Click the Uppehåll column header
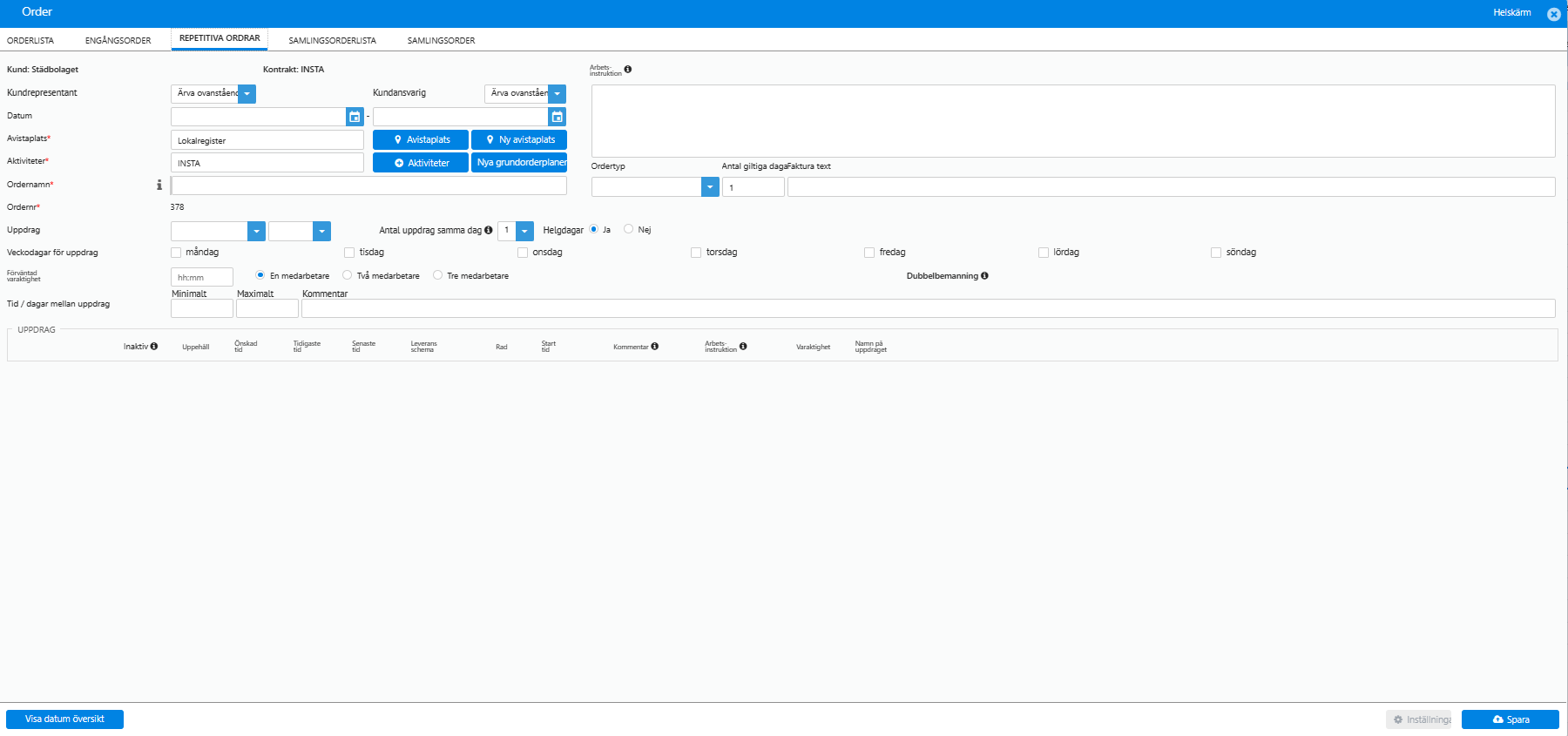The image size is (1568, 736). pos(196,348)
